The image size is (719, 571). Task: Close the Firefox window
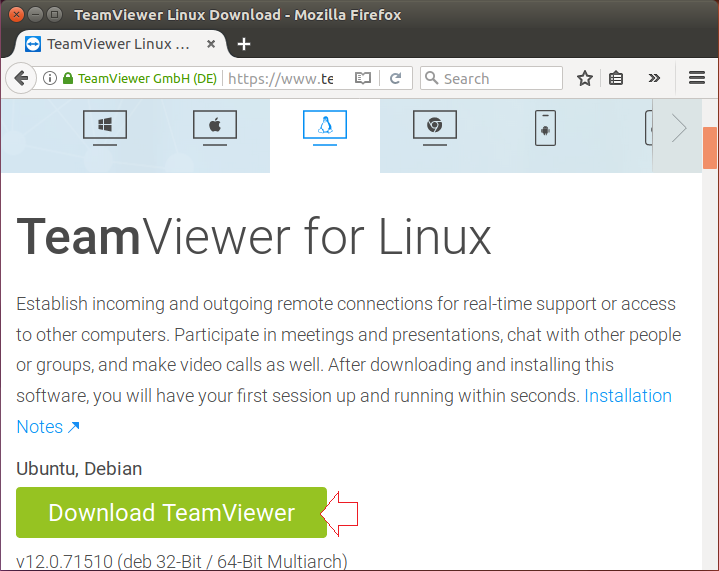tap(16, 15)
